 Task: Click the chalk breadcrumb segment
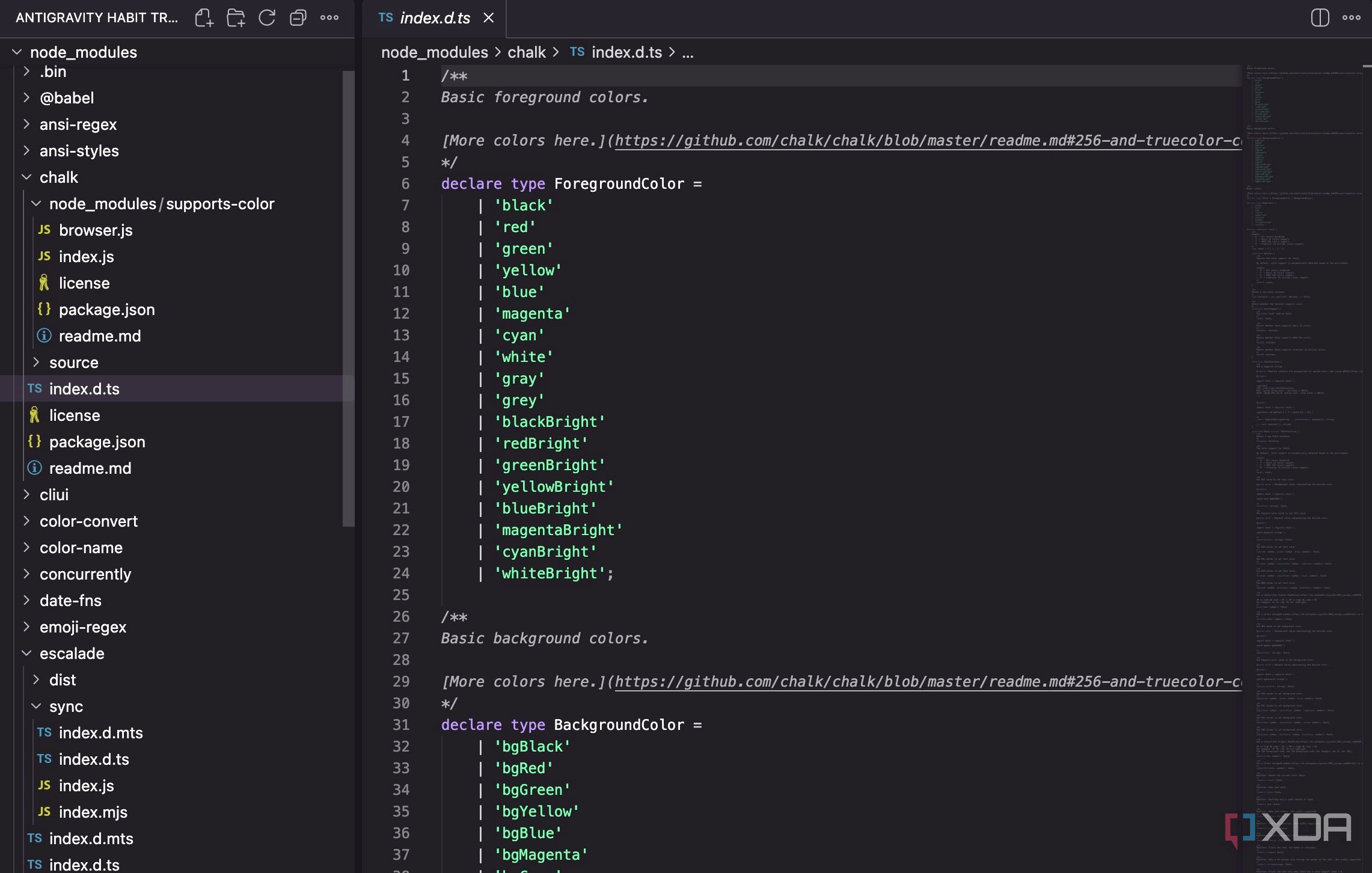[527, 52]
